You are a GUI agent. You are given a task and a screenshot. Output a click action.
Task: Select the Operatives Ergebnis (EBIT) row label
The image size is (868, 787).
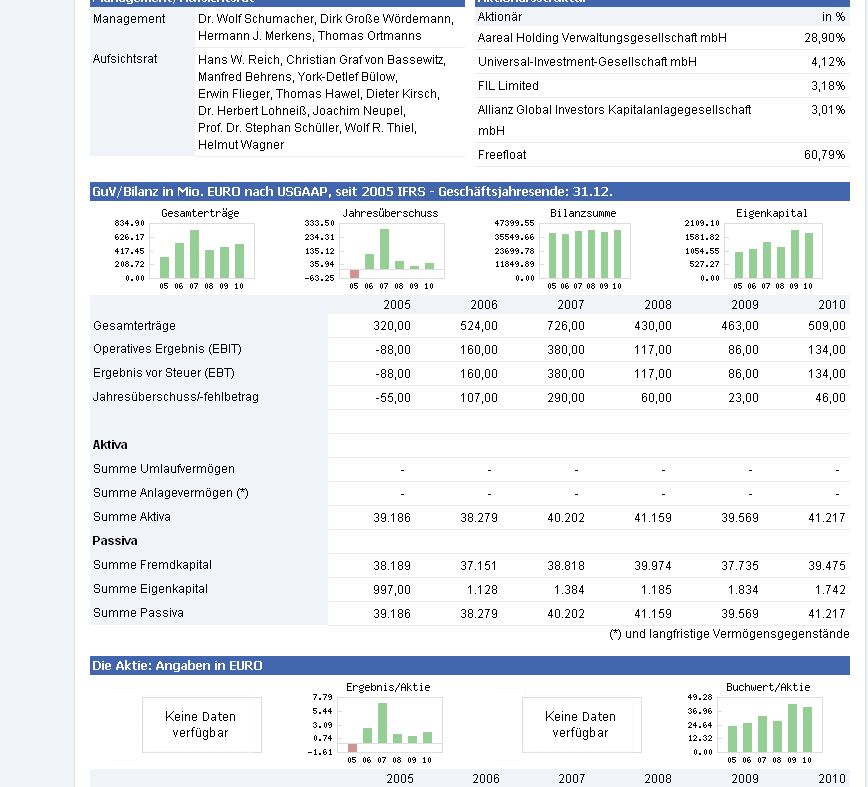click(x=167, y=349)
